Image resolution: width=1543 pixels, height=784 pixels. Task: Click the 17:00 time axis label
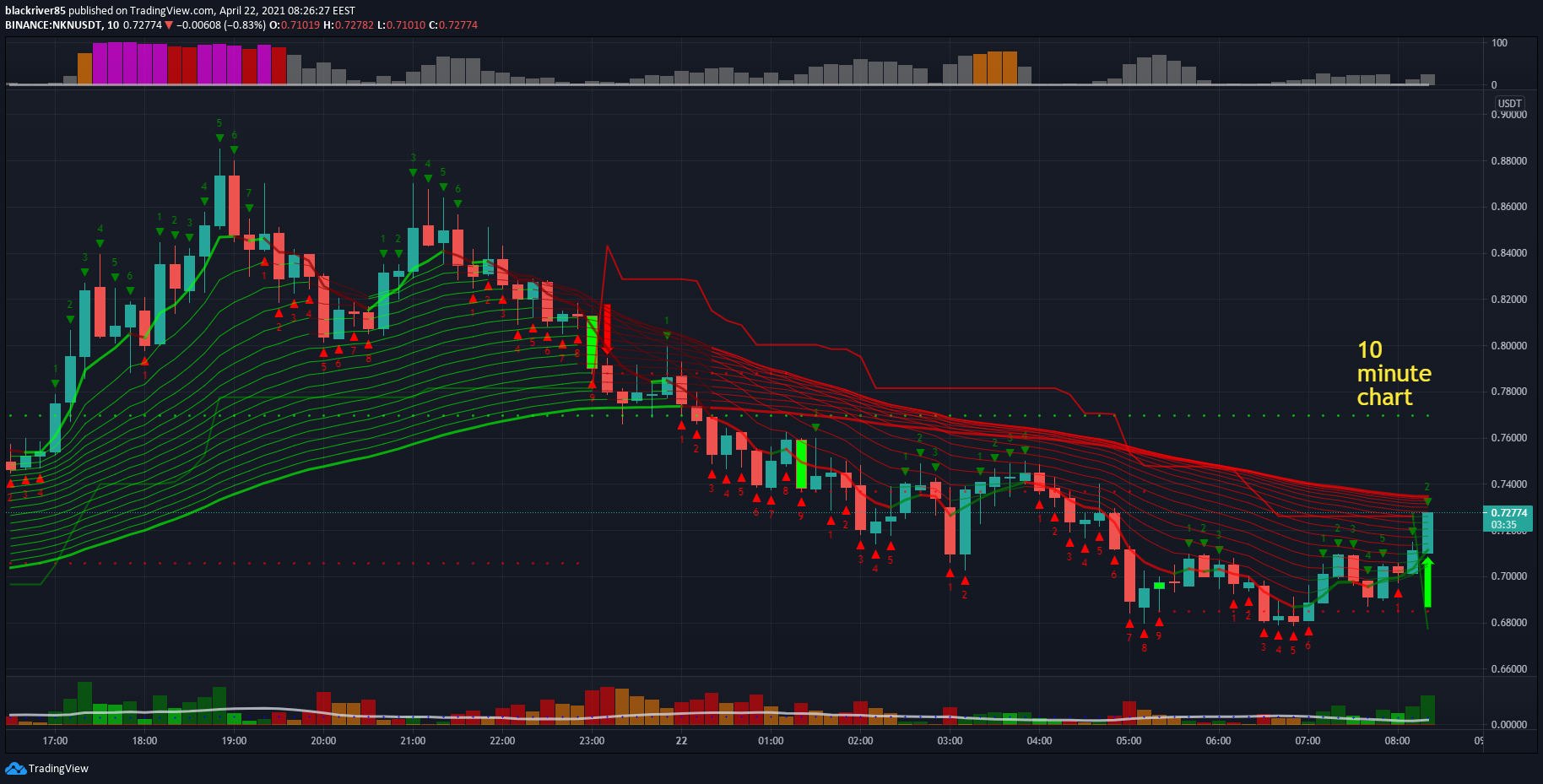click(55, 741)
